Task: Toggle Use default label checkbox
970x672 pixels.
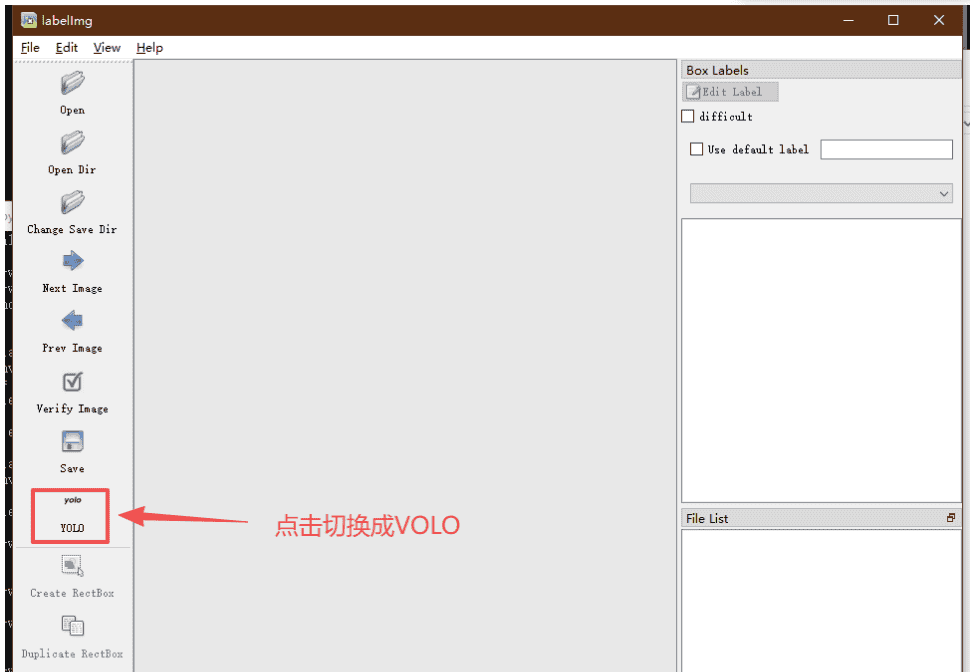Action: pyautogui.click(x=696, y=149)
